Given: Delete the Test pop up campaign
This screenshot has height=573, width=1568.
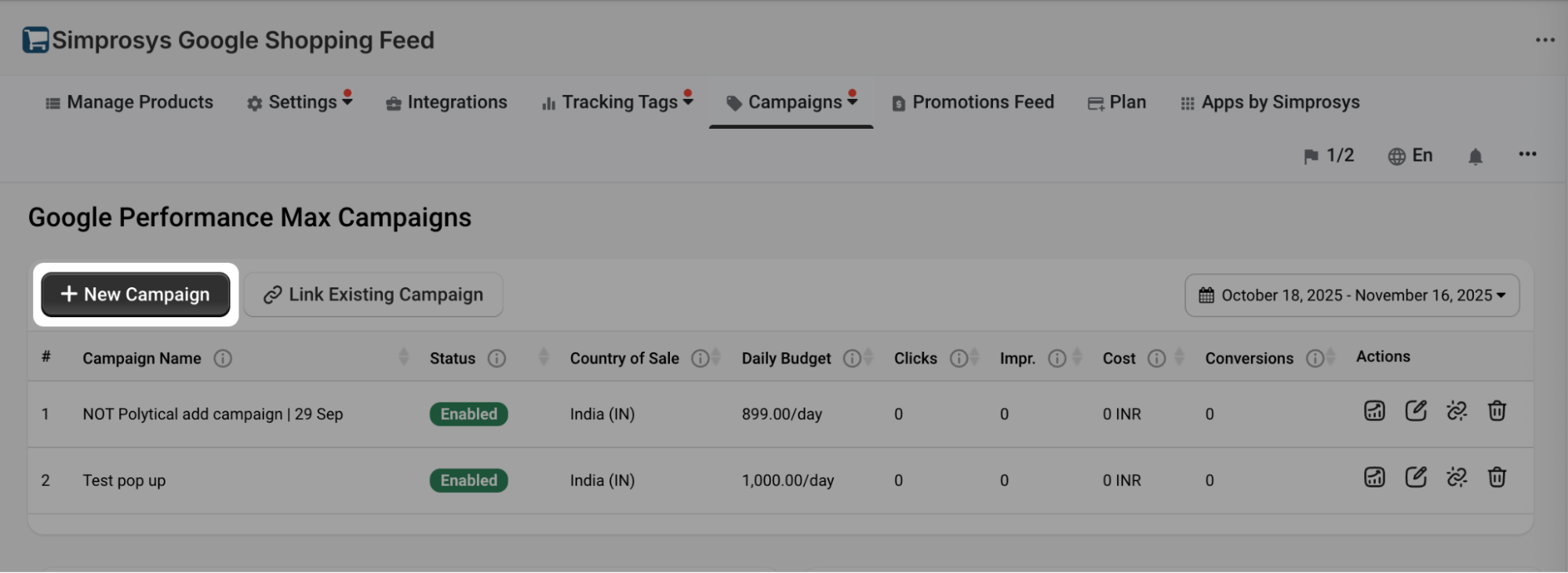Looking at the screenshot, I should [x=1497, y=478].
